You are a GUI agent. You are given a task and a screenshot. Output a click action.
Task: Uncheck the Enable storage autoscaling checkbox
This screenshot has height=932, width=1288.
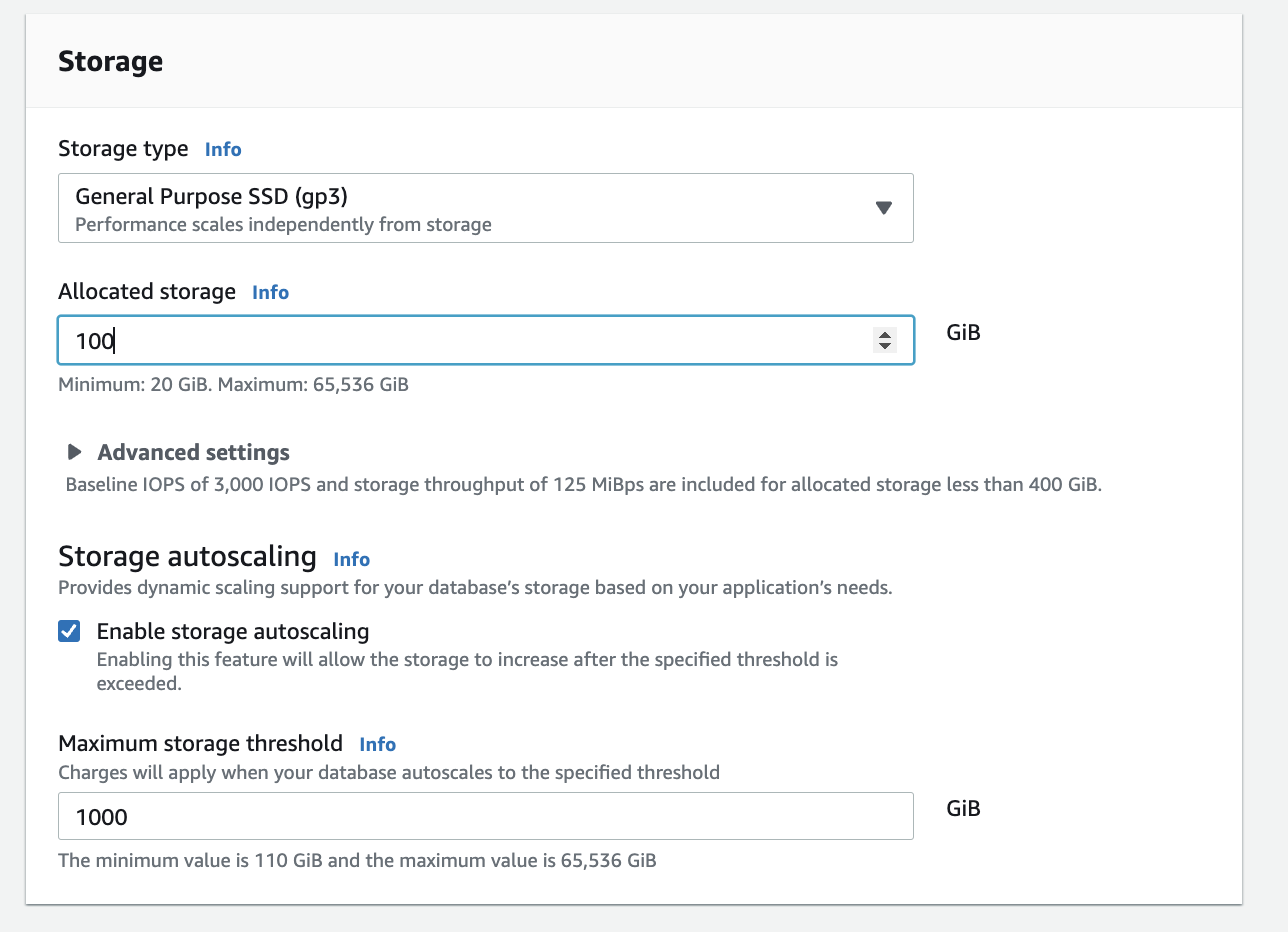pyautogui.click(x=69, y=632)
